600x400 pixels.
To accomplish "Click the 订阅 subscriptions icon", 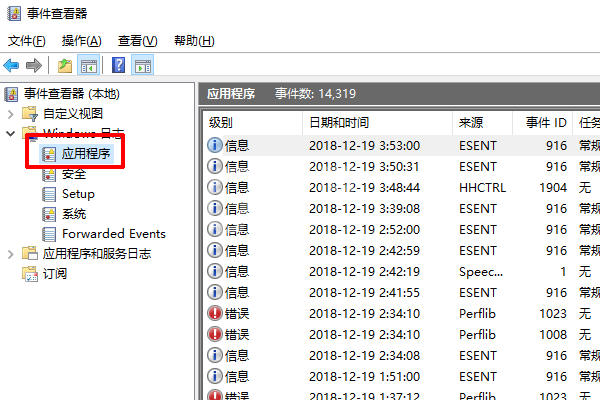I will point(30,274).
